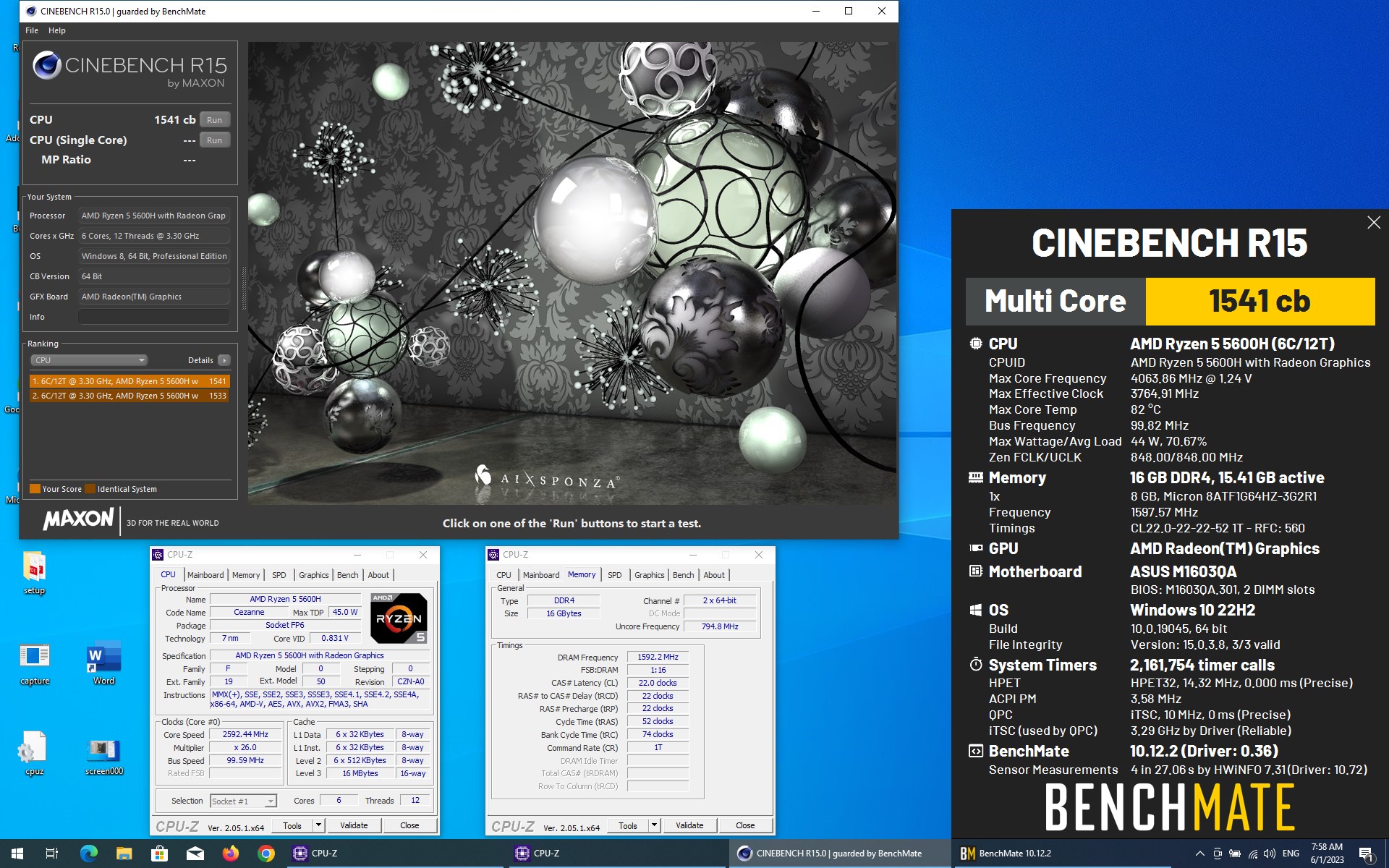The image size is (1389, 868).
Task: Open the File menu in Cinebench
Action: 32,30
